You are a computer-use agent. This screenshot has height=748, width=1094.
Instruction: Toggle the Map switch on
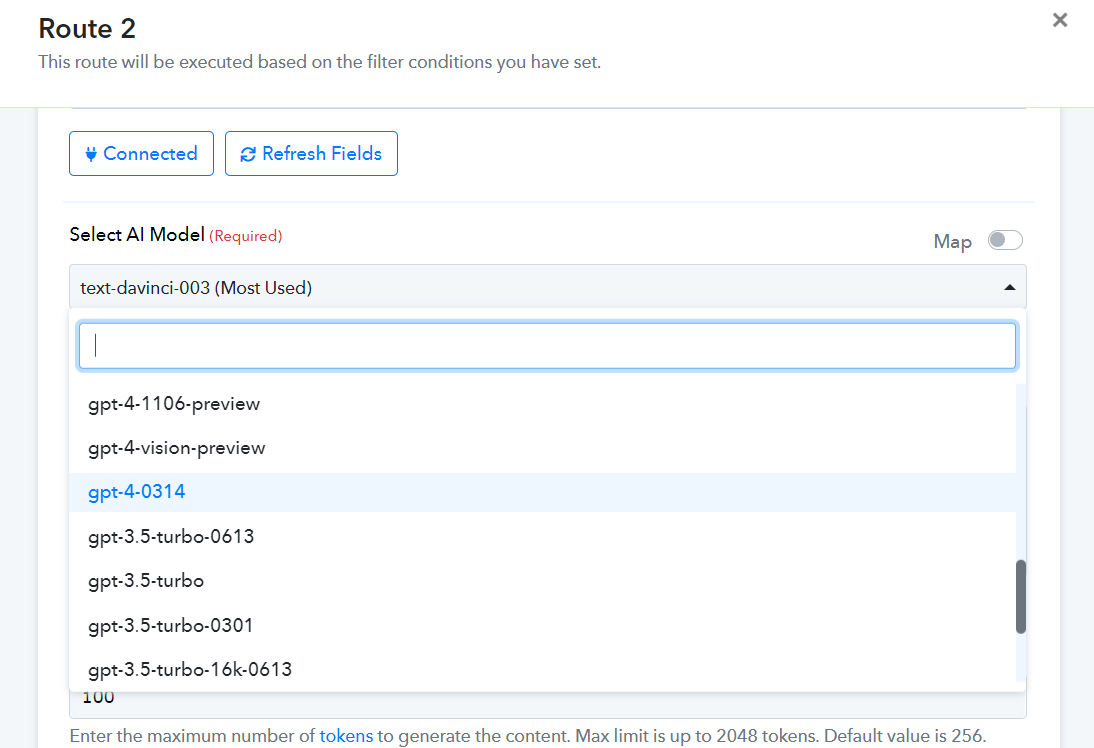(1005, 240)
